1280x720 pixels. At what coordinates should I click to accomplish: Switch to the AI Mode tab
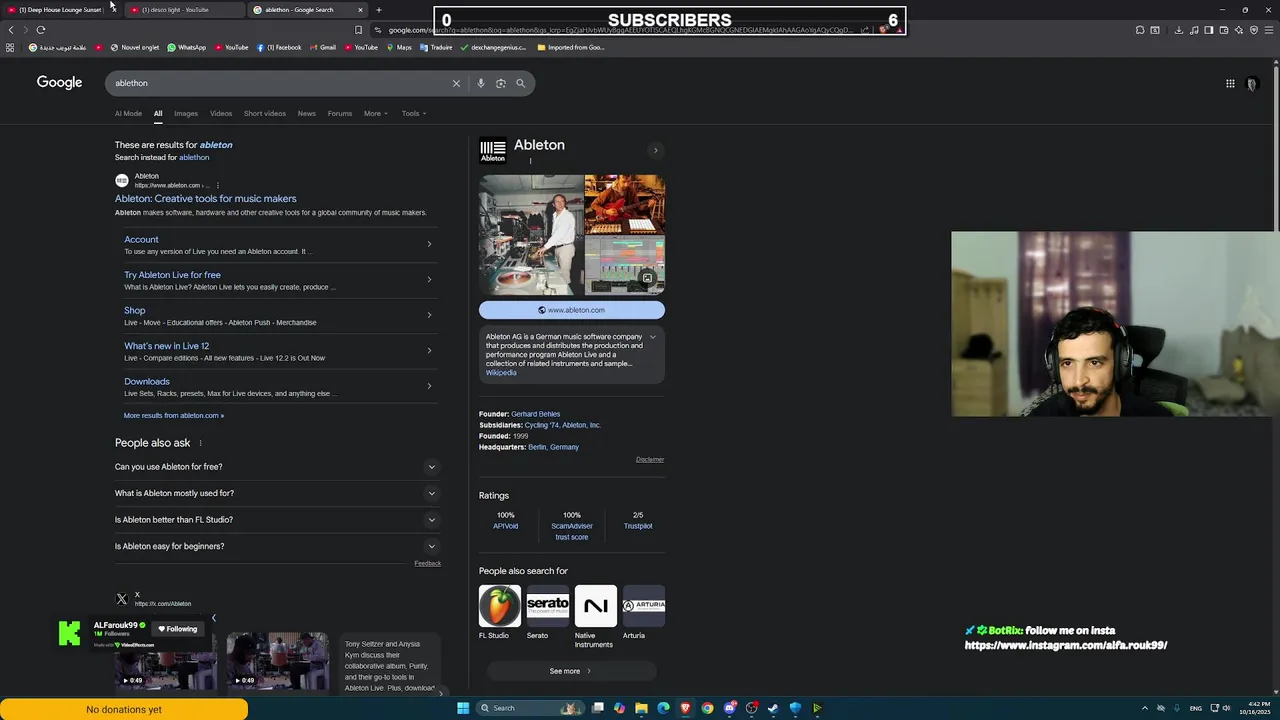[x=128, y=113]
